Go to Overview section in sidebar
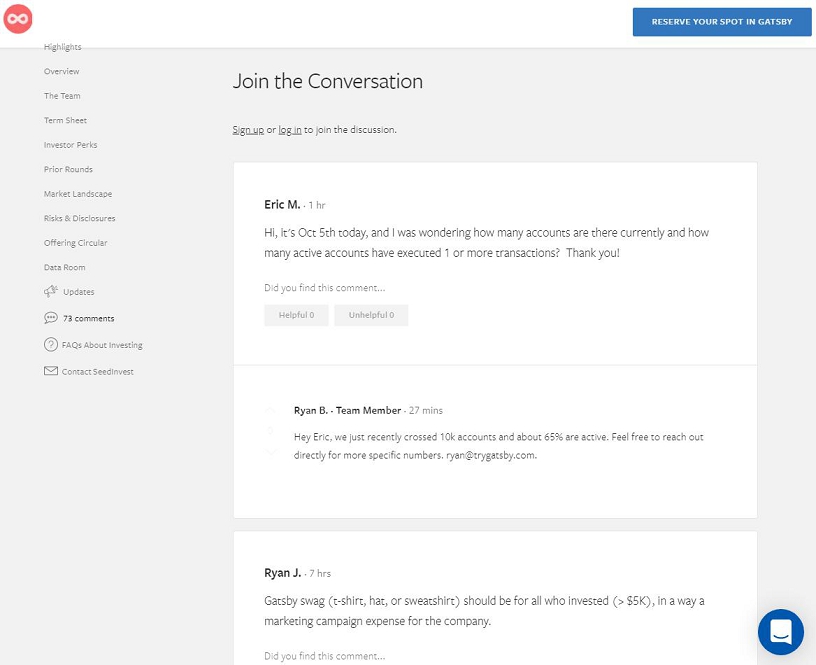This screenshot has height=665, width=816. (x=61, y=72)
